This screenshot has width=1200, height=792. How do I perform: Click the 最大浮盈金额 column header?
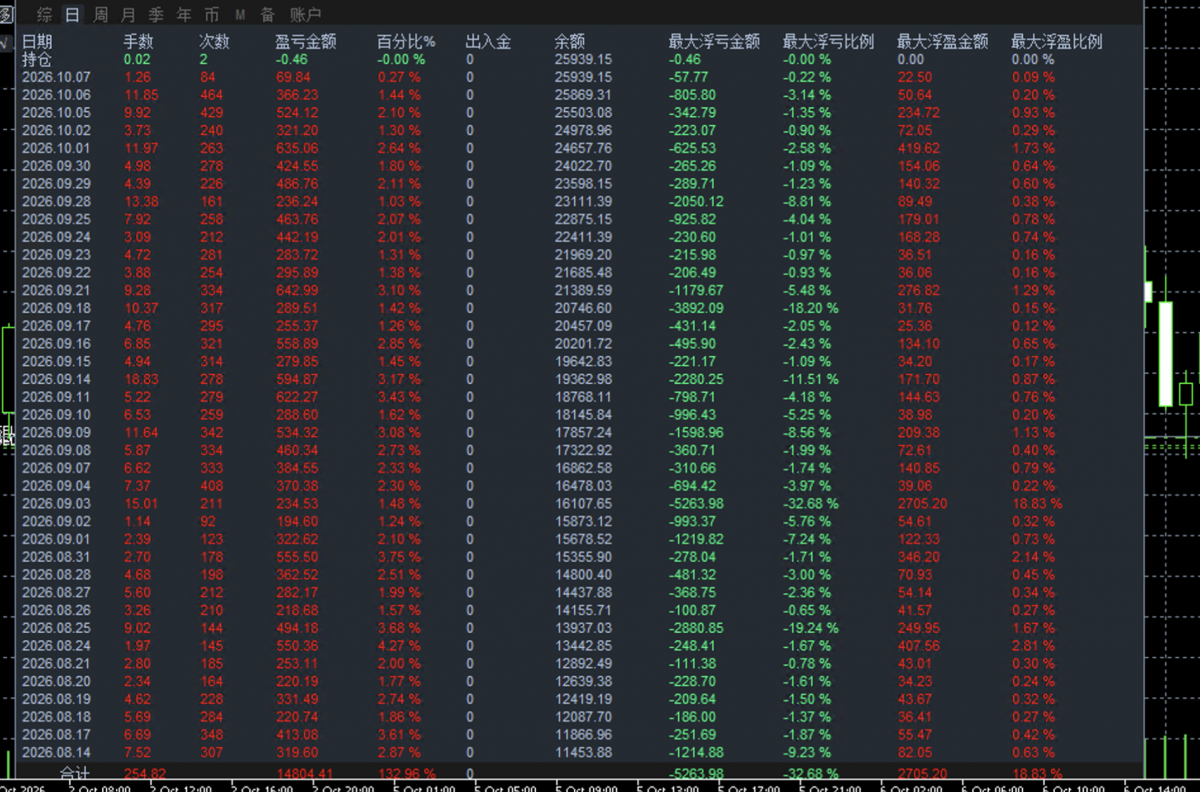click(x=943, y=42)
